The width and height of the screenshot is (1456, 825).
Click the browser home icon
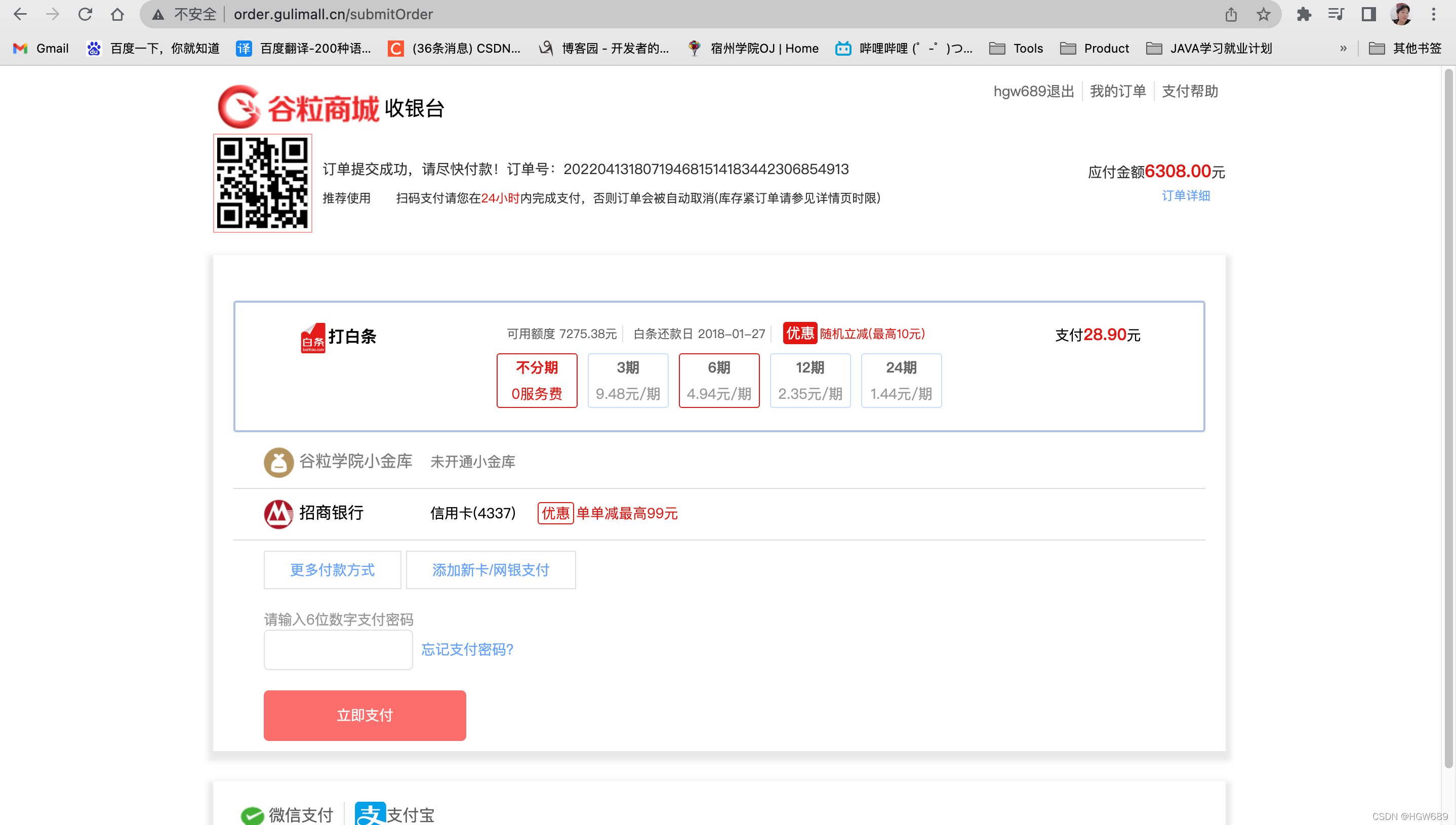(x=117, y=14)
